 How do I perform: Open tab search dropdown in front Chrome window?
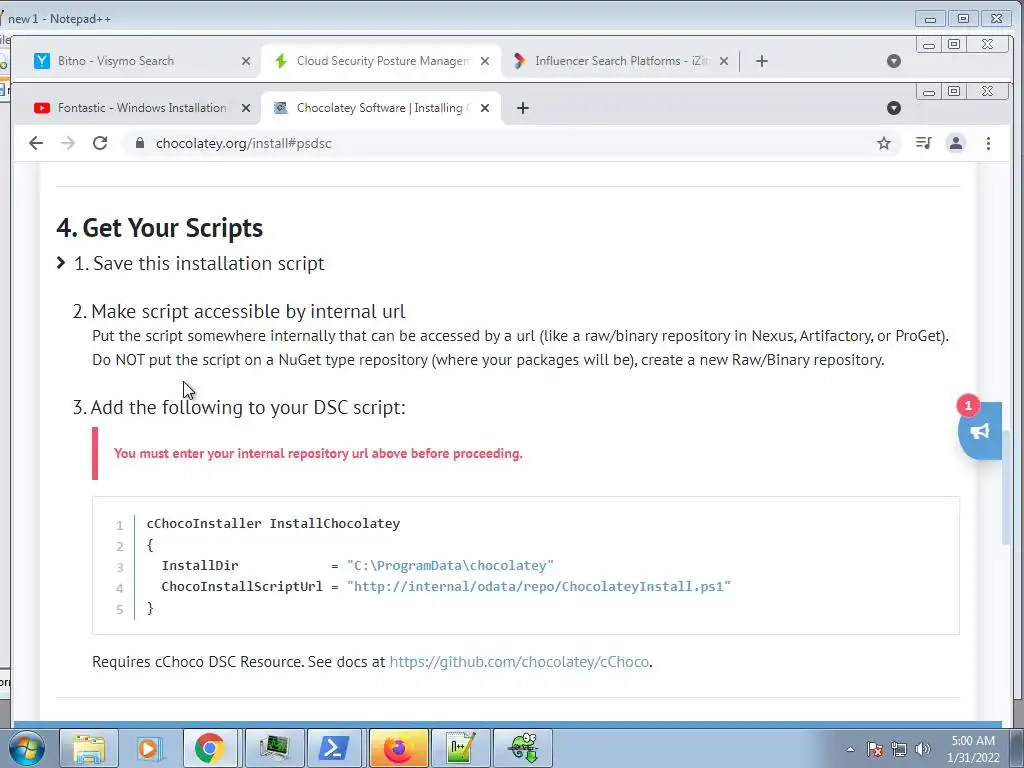(894, 108)
